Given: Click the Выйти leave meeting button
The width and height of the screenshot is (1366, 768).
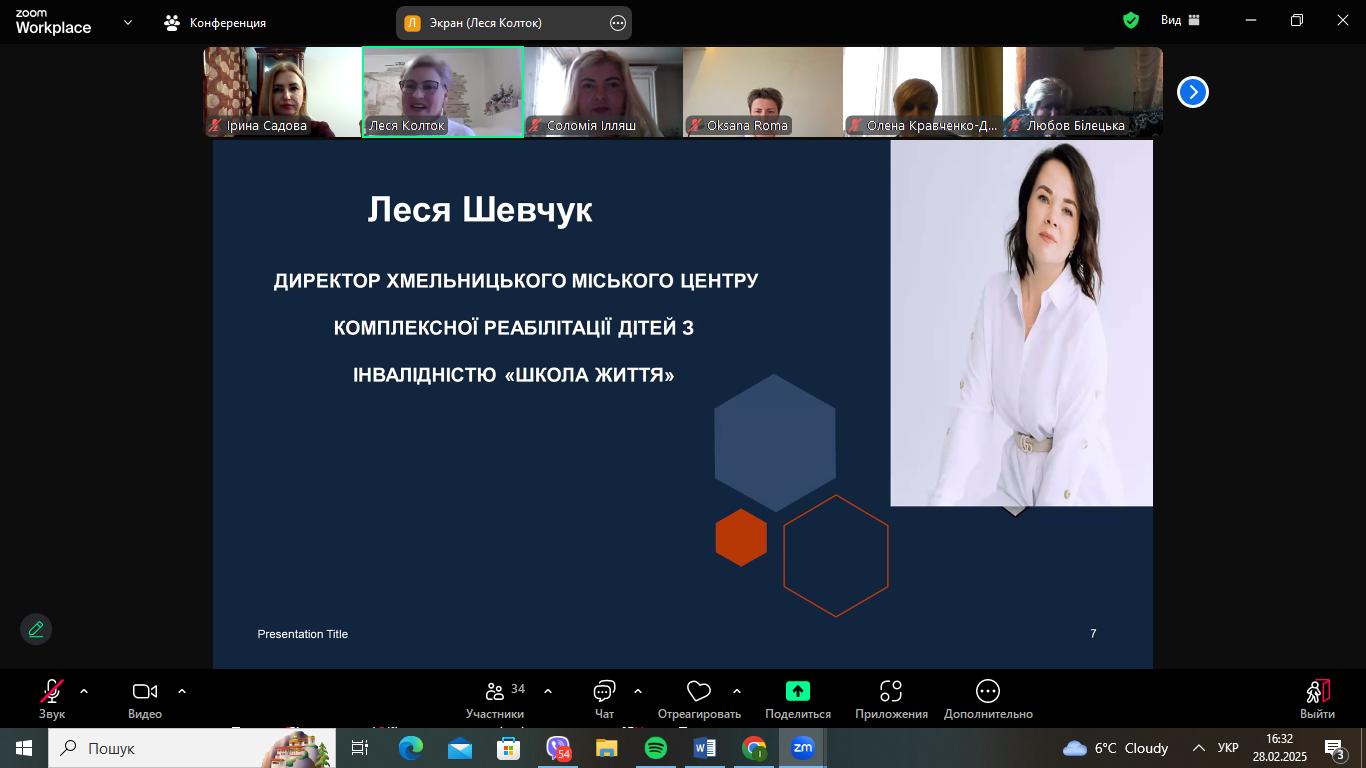Looking at the screenshot, I should click(1317, 698).
